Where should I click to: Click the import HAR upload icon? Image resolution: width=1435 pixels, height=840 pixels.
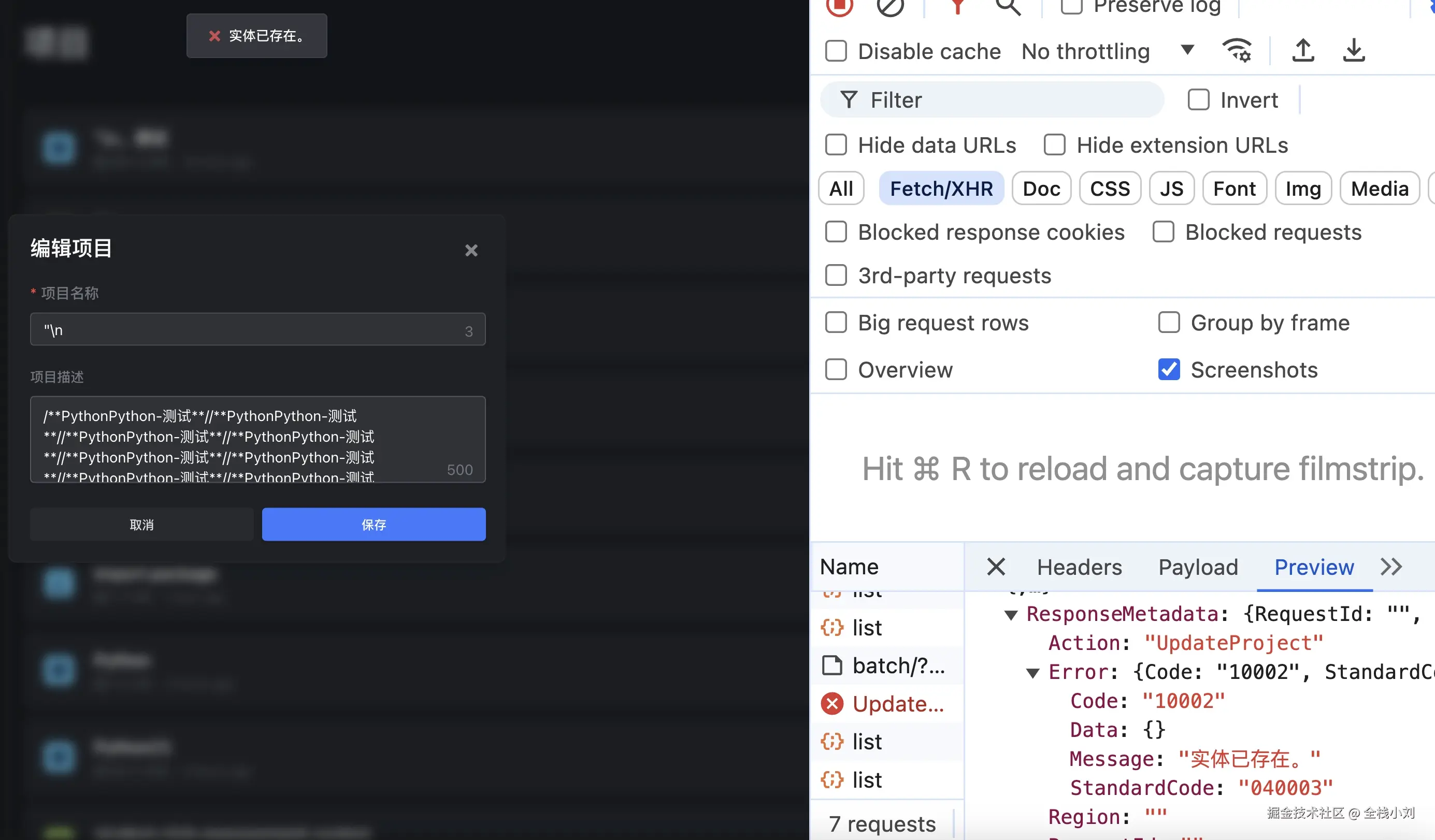1302,51
